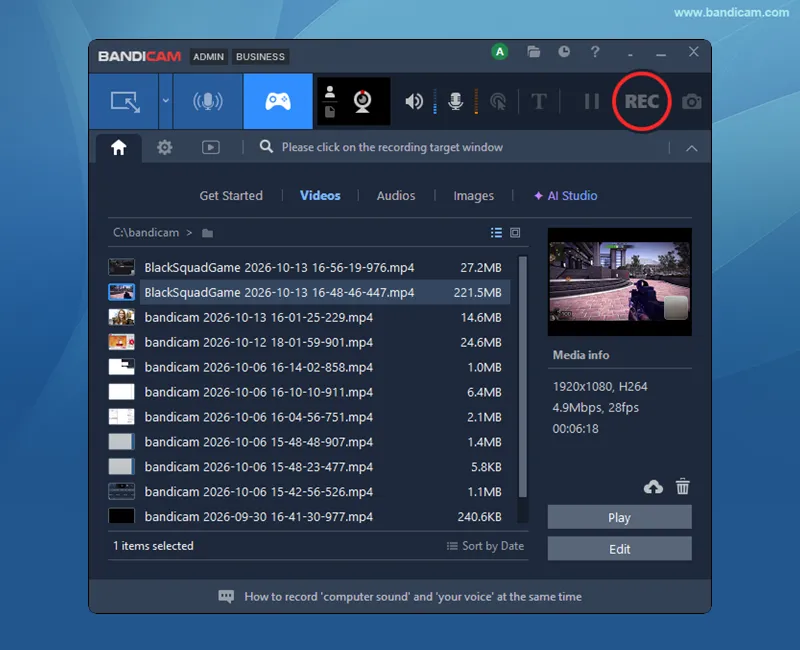
Task: Open the Sort by Date dropdown
Action: click(x=485, y=546)
